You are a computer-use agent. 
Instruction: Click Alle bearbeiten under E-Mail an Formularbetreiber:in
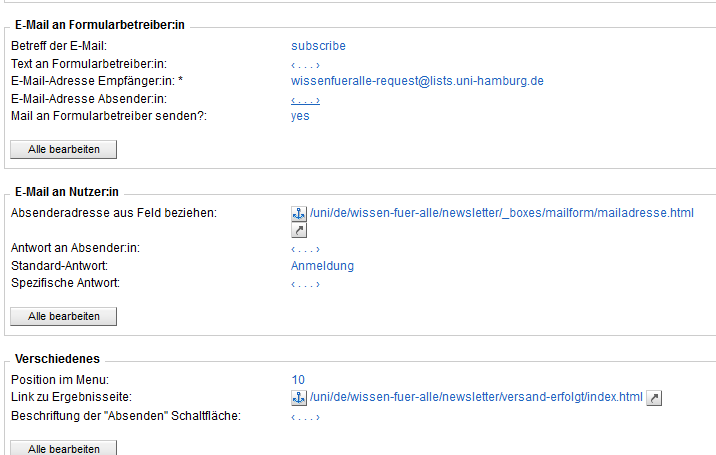[63, 149]
